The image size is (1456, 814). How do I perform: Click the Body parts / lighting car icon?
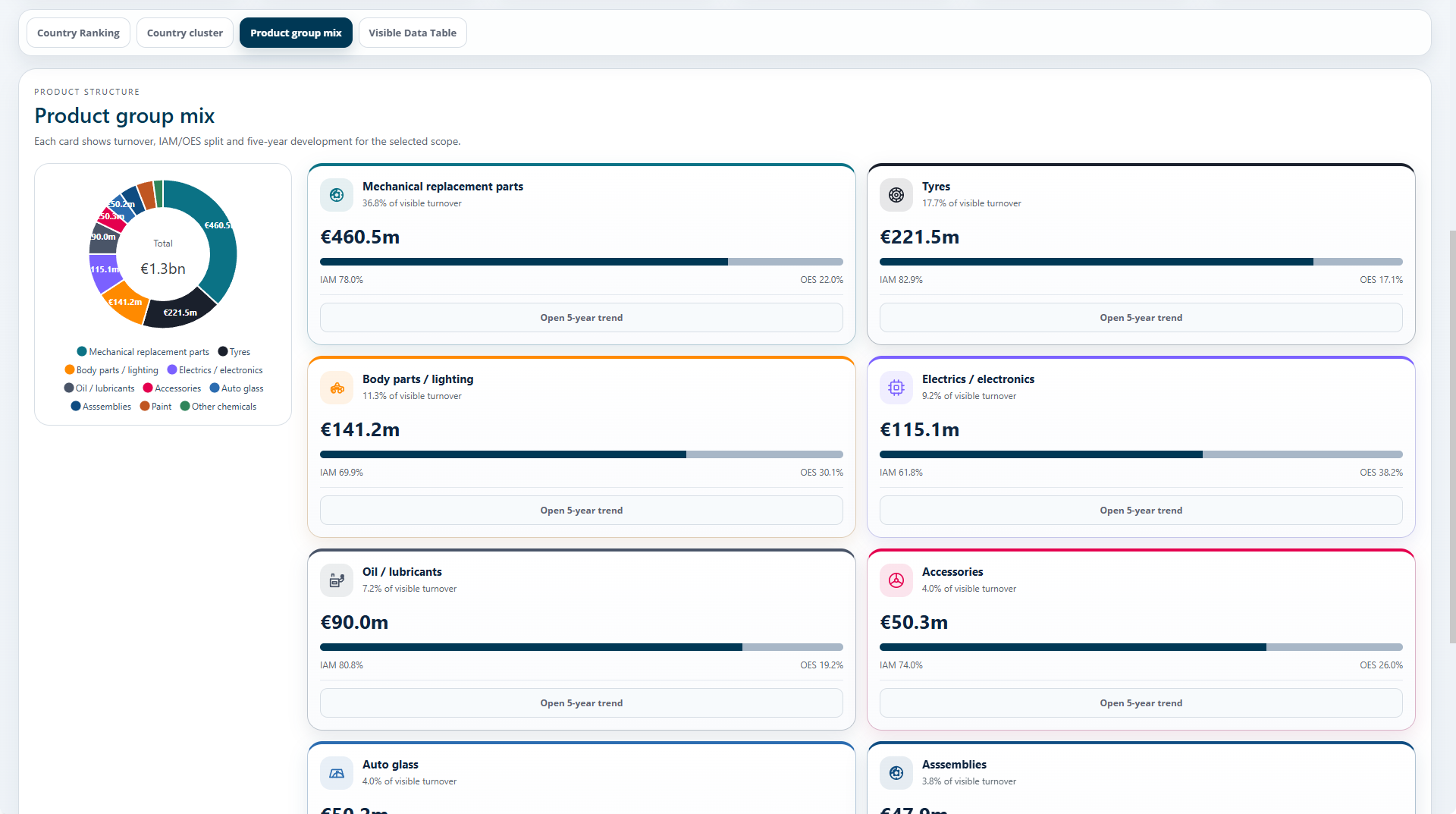(x=337, y=388)
